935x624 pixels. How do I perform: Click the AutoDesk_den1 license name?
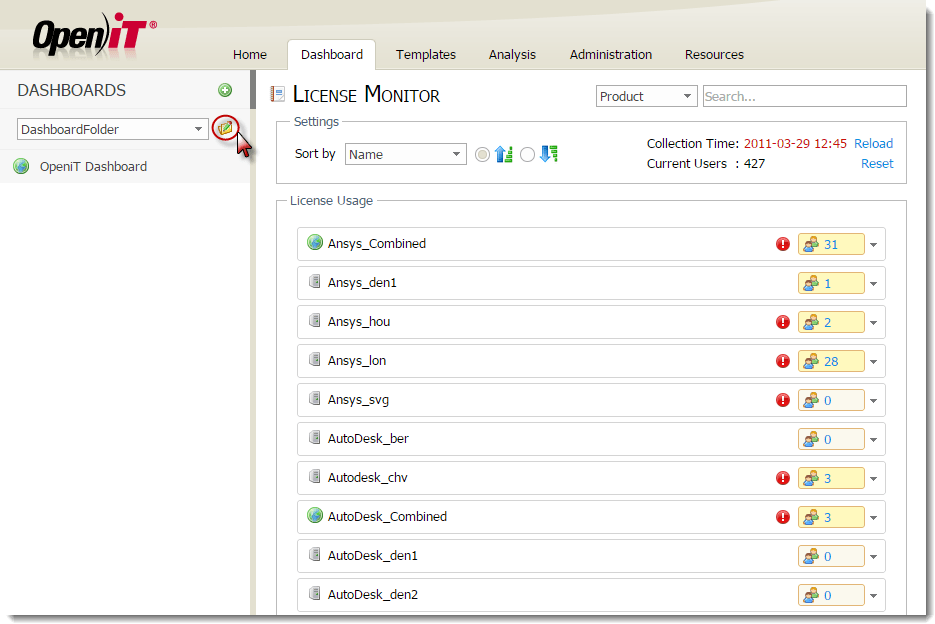[373, 555]
